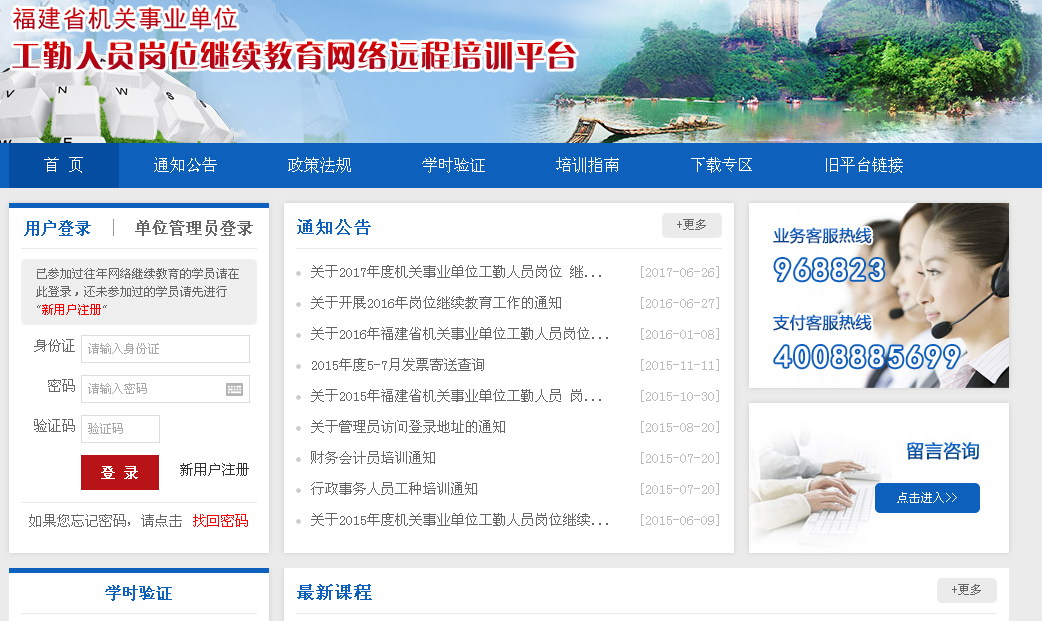
Task: Click the 找回密码 link
Action: (x=220, y=521)
